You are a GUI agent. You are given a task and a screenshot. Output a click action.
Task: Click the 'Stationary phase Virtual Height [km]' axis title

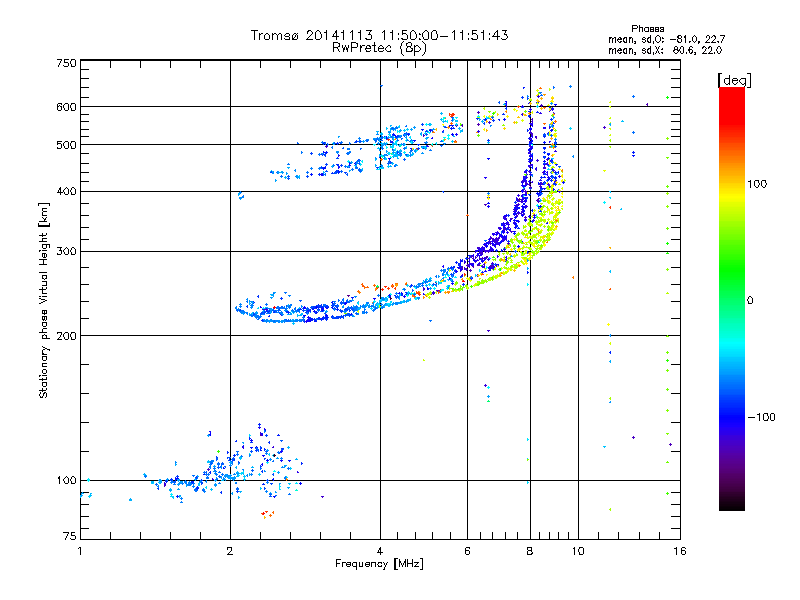(43, 300)
